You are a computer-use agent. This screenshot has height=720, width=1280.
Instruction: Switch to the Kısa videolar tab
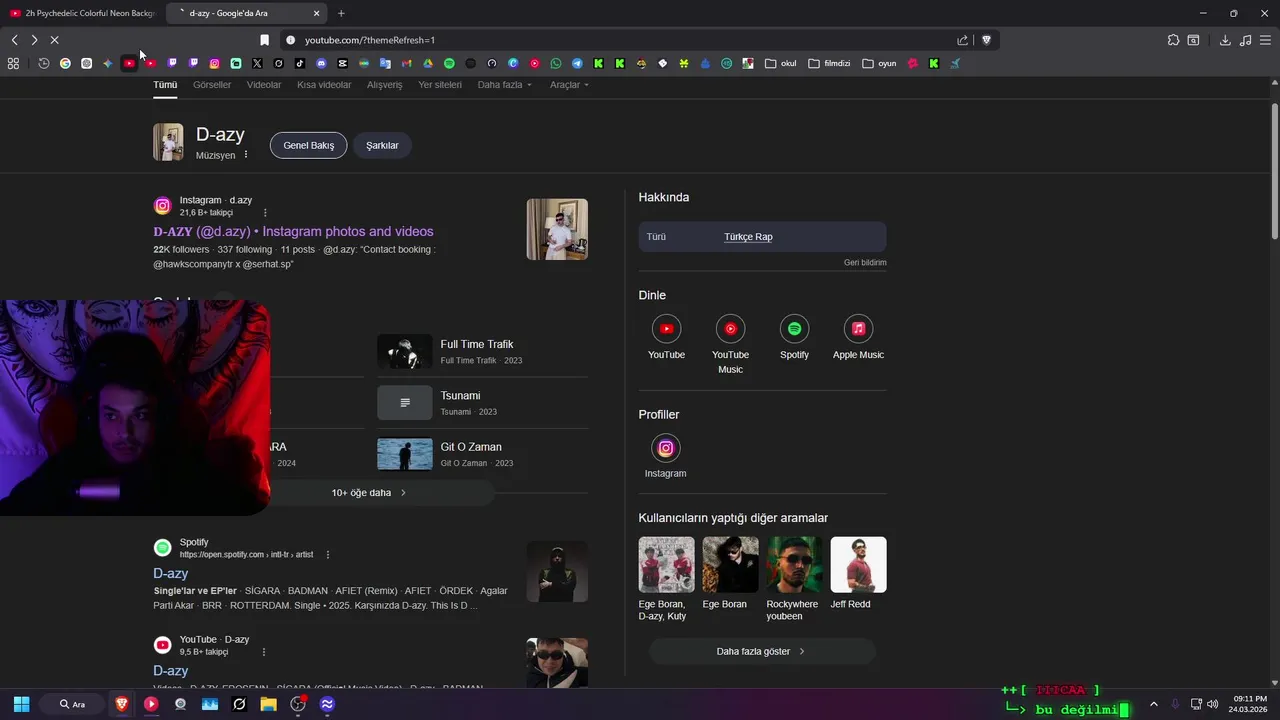point(324,85)
